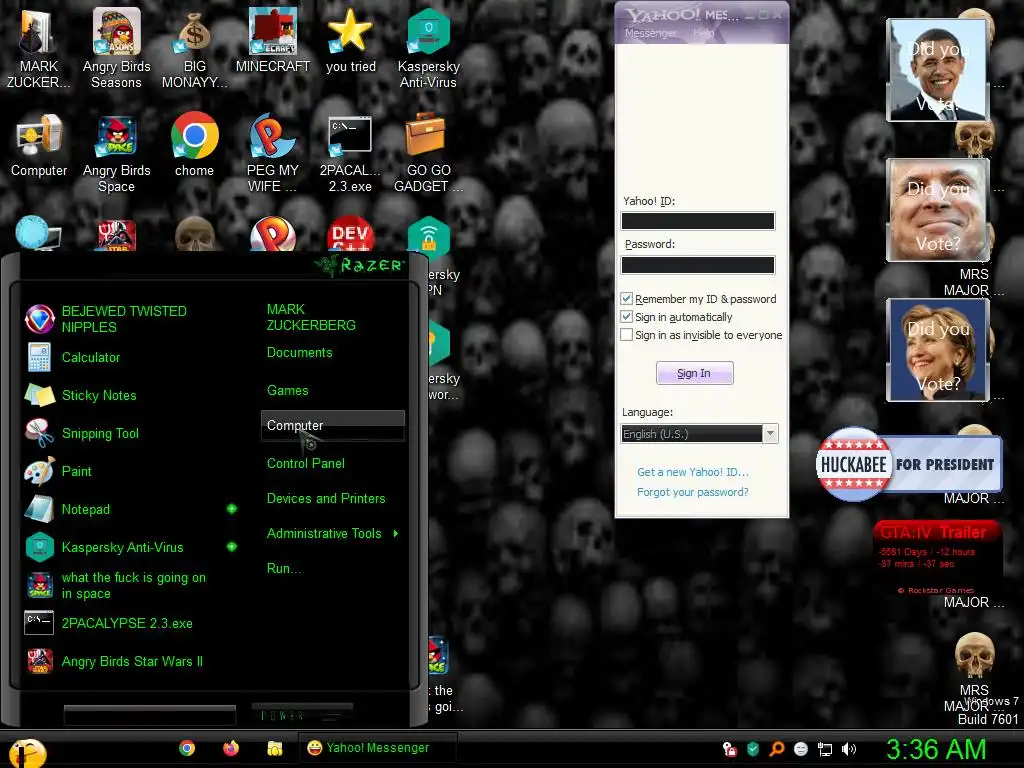This screenshot has width=1024, height=768.
Task: Click the Password input field
Action: coord(697,264)
